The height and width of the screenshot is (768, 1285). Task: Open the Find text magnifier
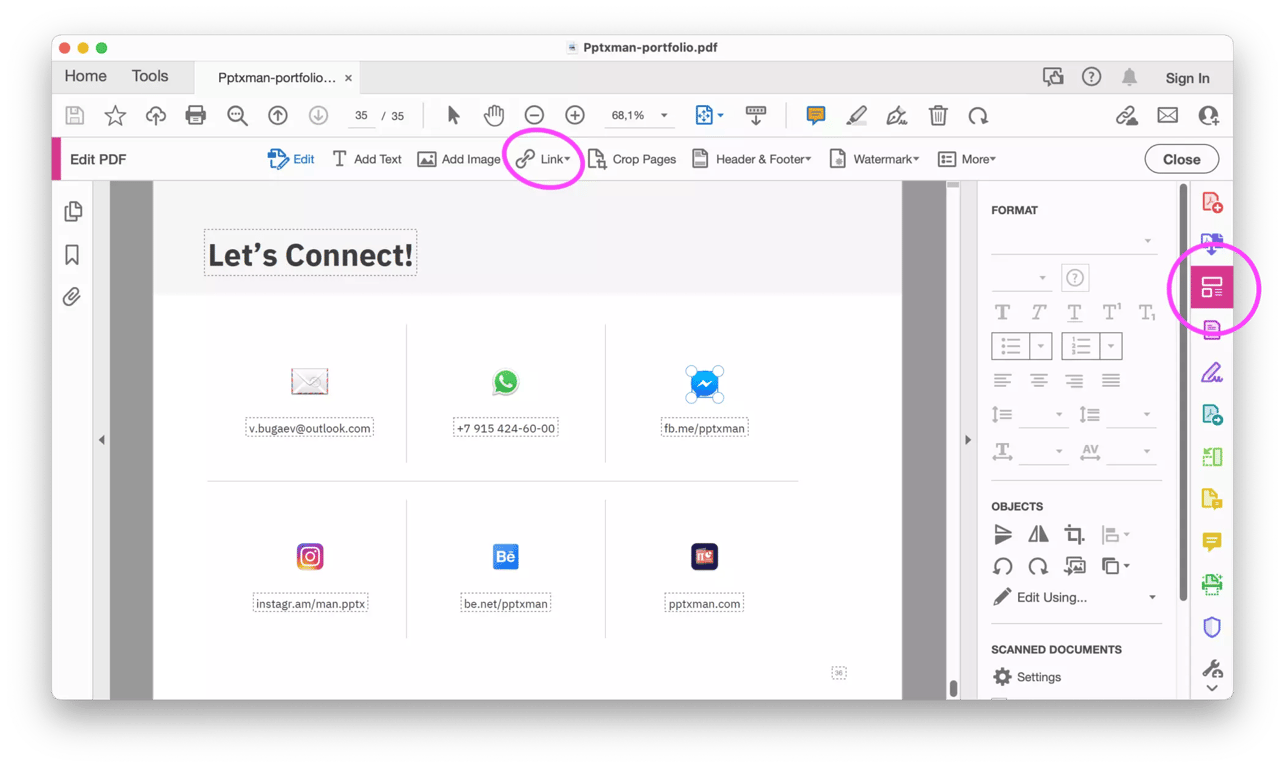(x=237, y=116)
